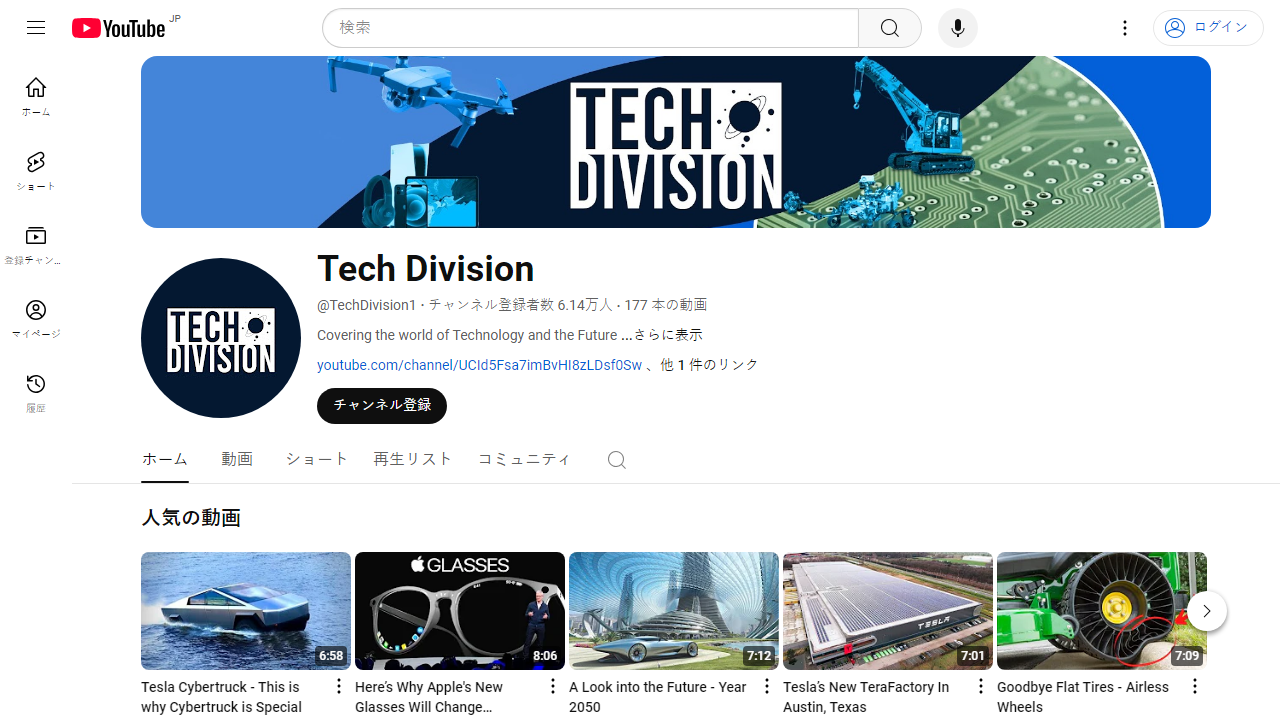This screenshot has height=720, width=1280.
Task: Open title 'A Look into the Future'
Action: pyautogui.click(x=658, y=697)
